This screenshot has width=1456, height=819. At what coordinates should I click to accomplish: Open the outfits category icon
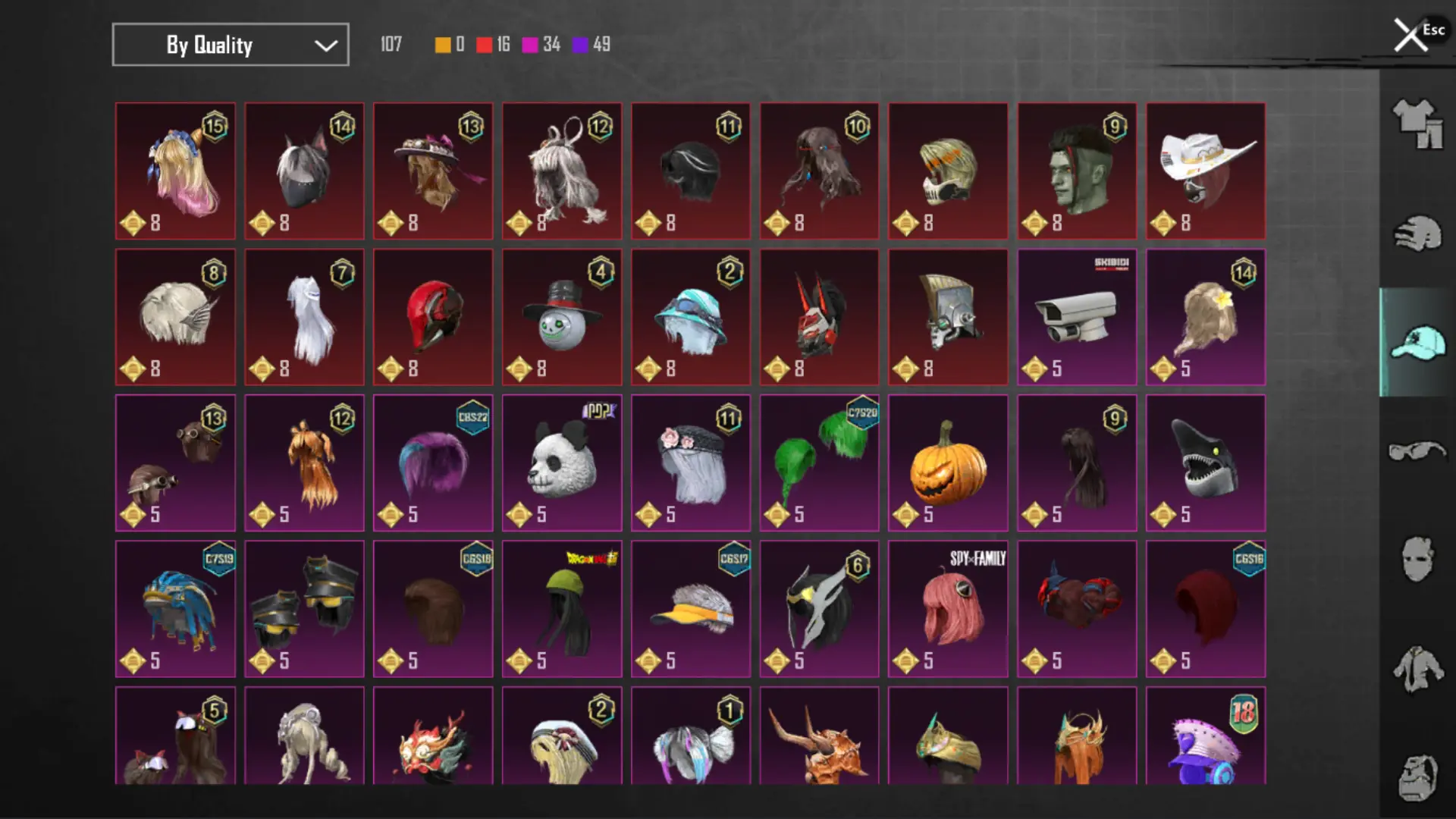coord(1417,124)
